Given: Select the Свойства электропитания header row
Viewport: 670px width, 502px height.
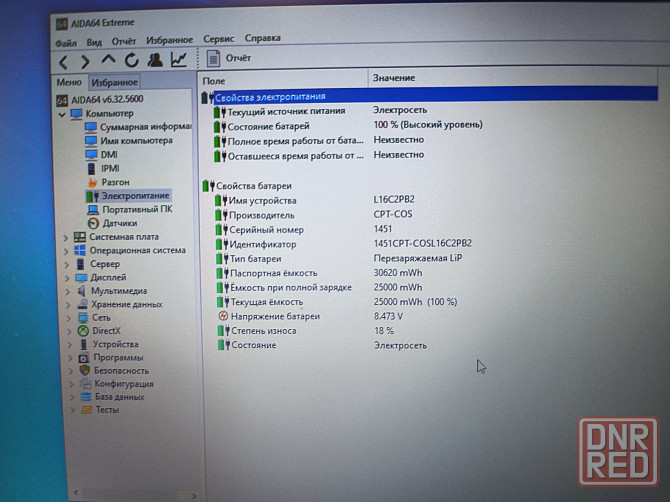Looking at the screenshot, I should tap(429, 96).
